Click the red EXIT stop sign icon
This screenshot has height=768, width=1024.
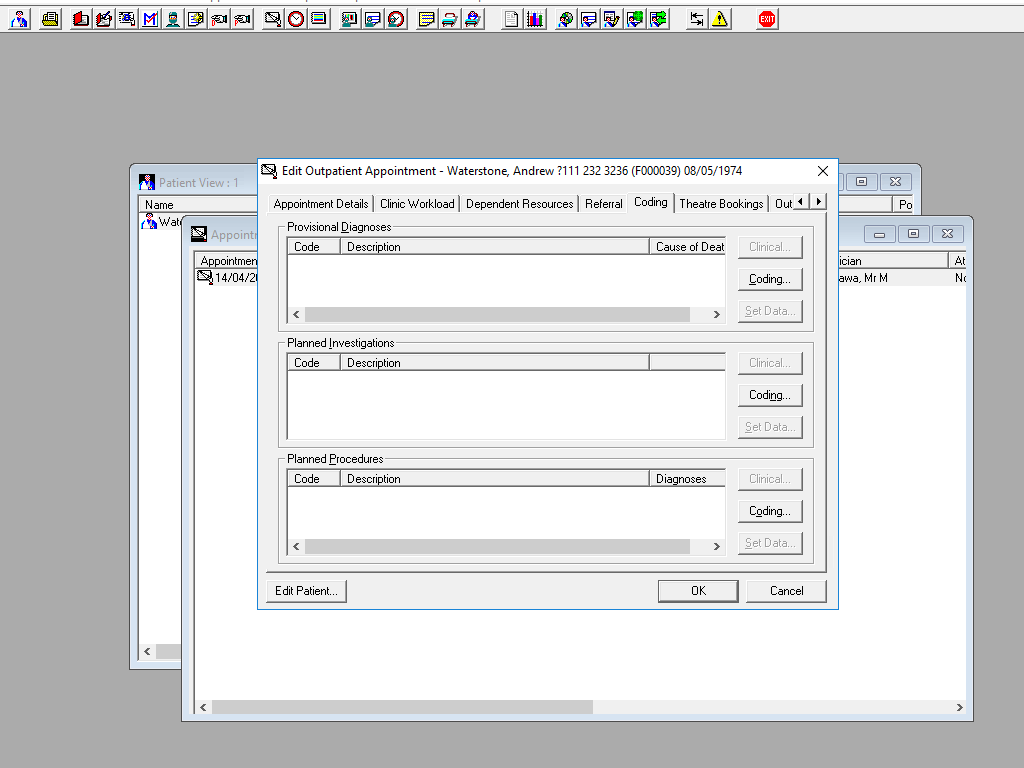pyautogui.click(x=767, y=19)
